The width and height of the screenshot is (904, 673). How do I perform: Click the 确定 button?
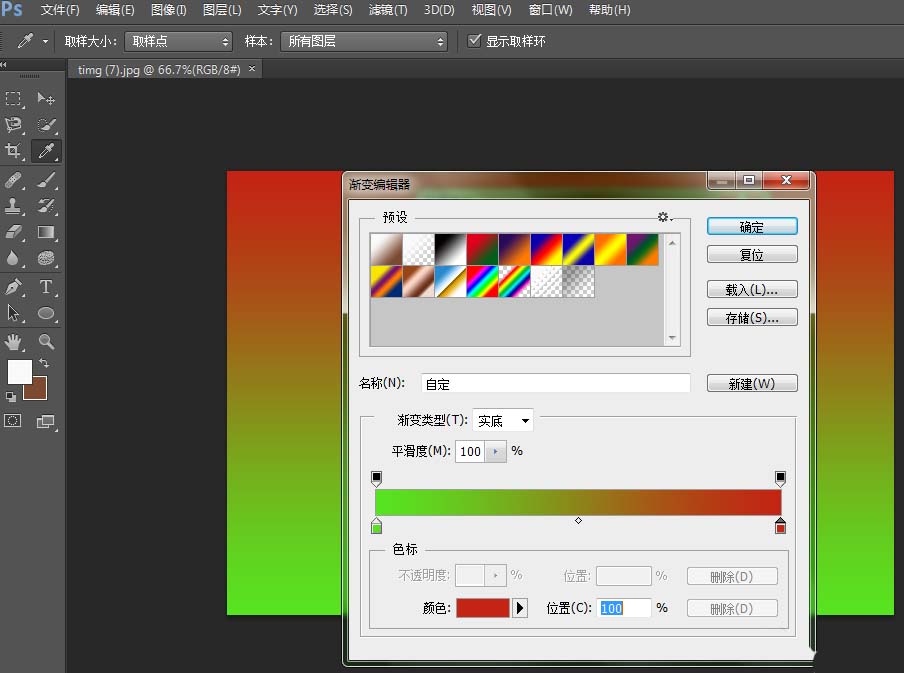751,226
